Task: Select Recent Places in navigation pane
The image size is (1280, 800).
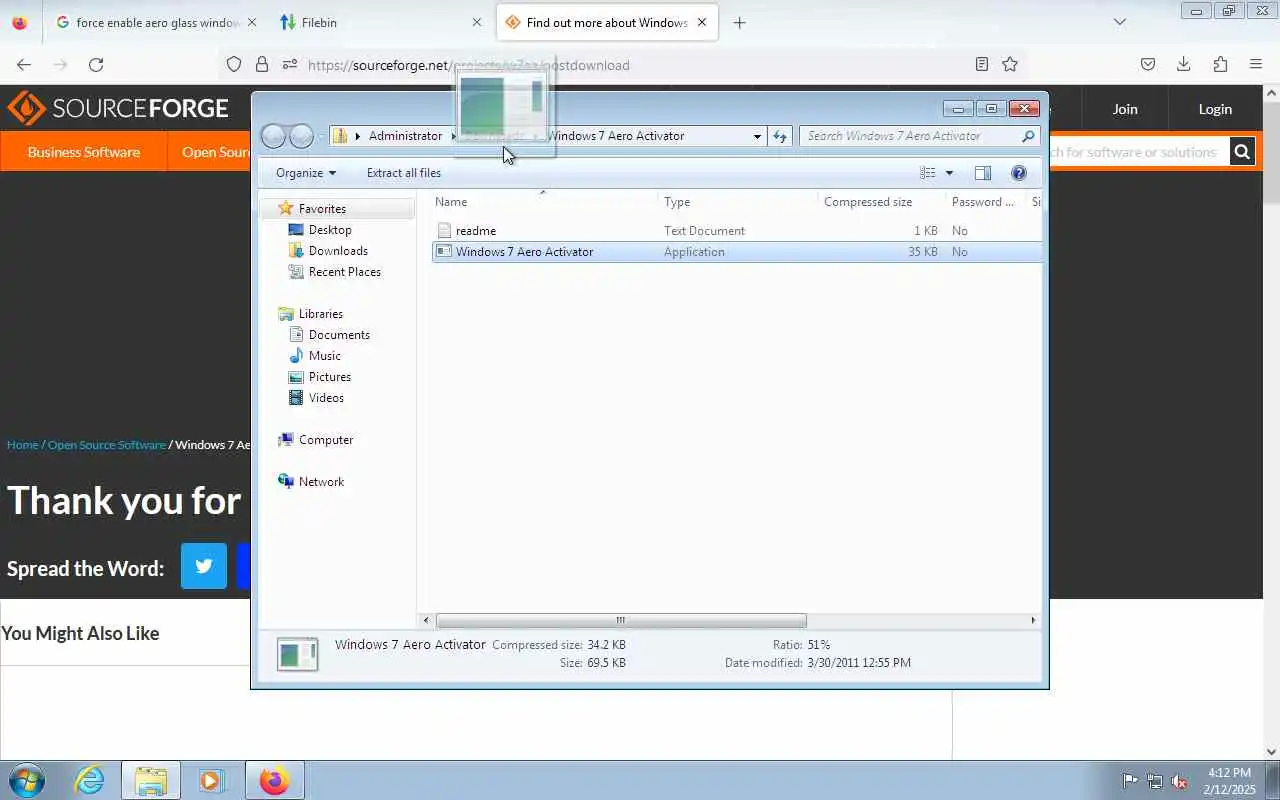Action: 344,272
